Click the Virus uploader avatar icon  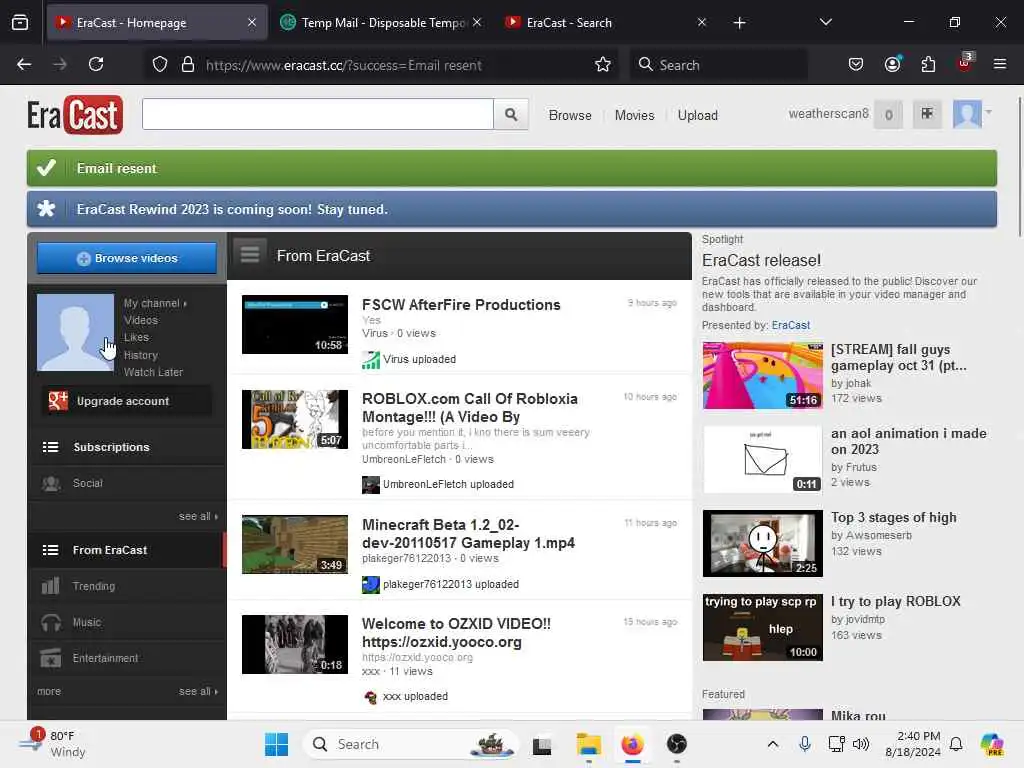coord(370,360)
